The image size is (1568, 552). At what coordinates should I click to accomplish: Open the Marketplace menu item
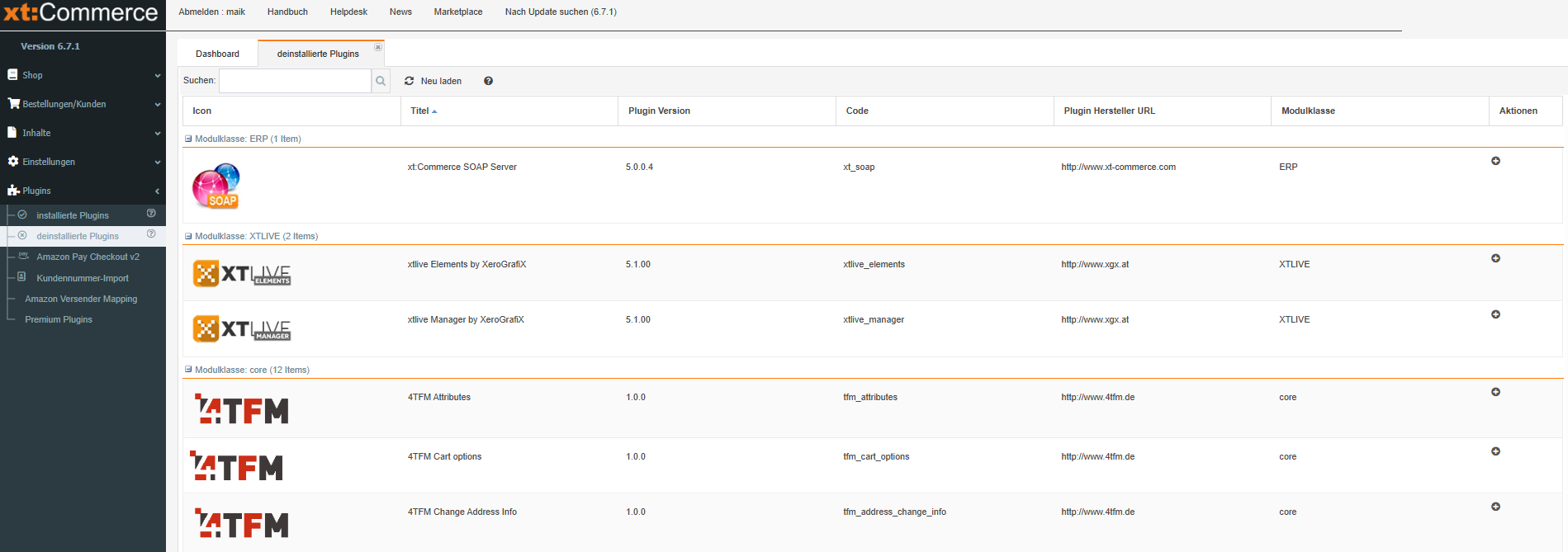click(458, 12)
